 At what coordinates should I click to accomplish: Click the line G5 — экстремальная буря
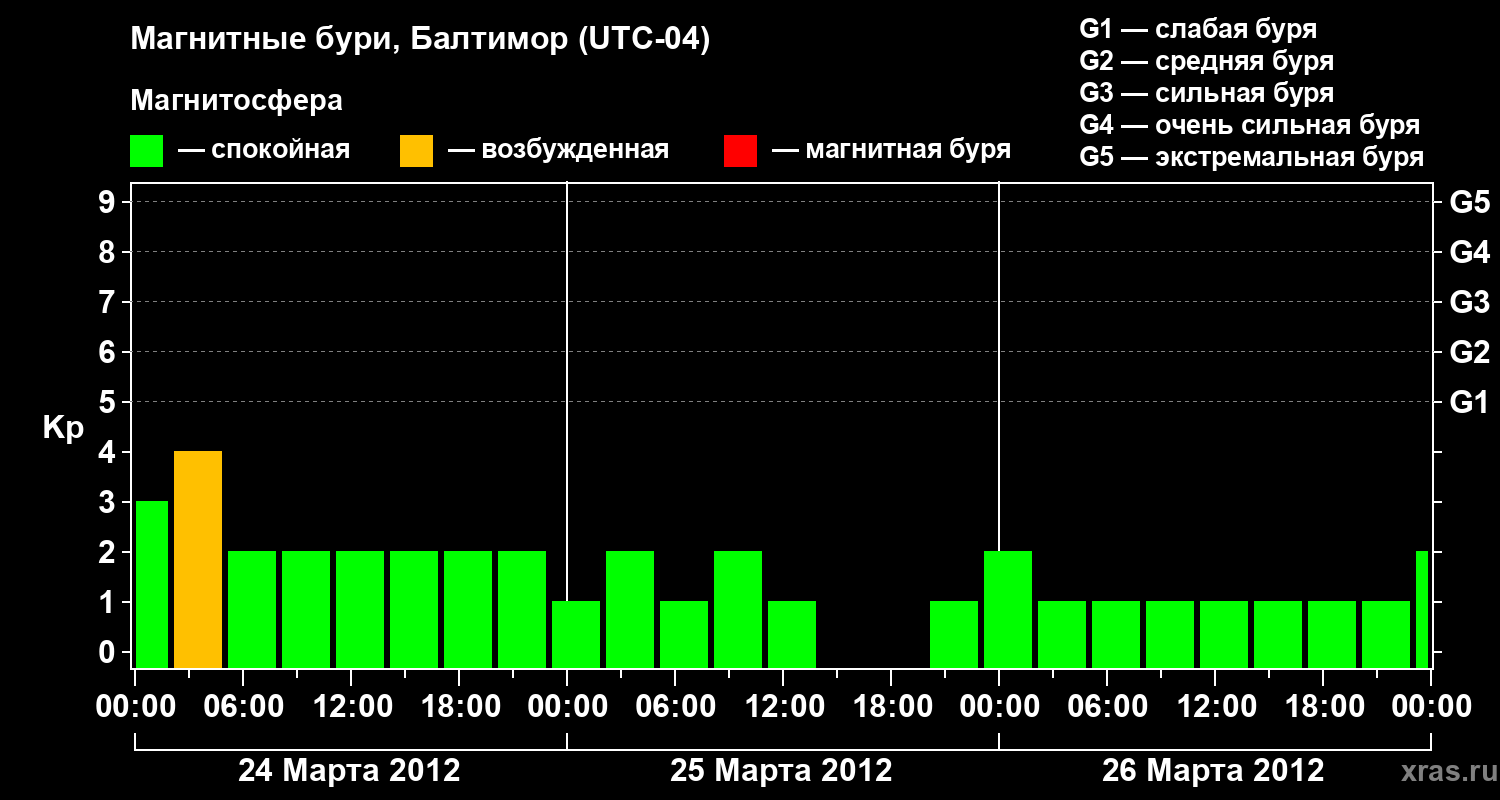point(1252,157)
